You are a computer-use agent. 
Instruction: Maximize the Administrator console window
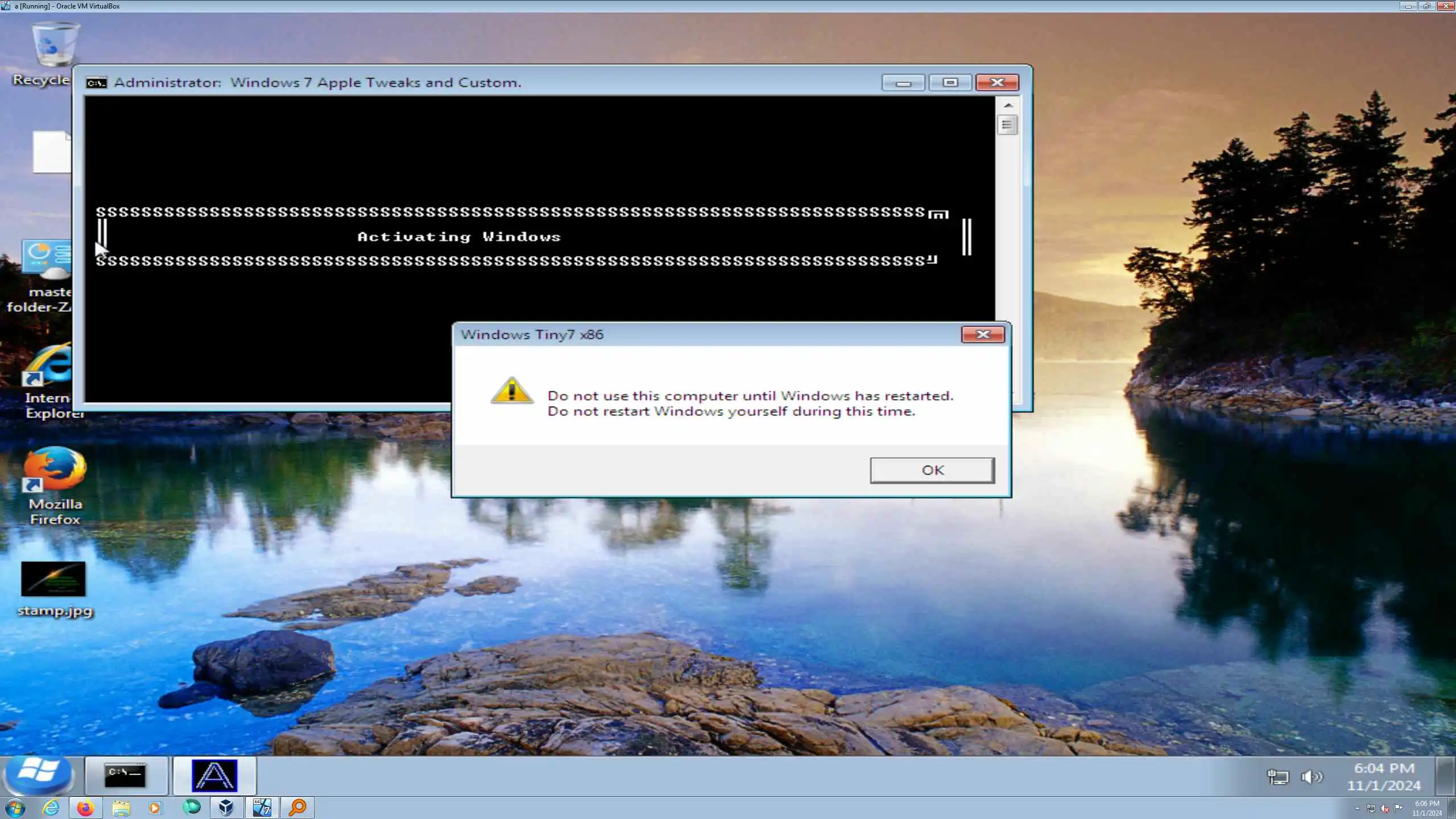(949, 82)
